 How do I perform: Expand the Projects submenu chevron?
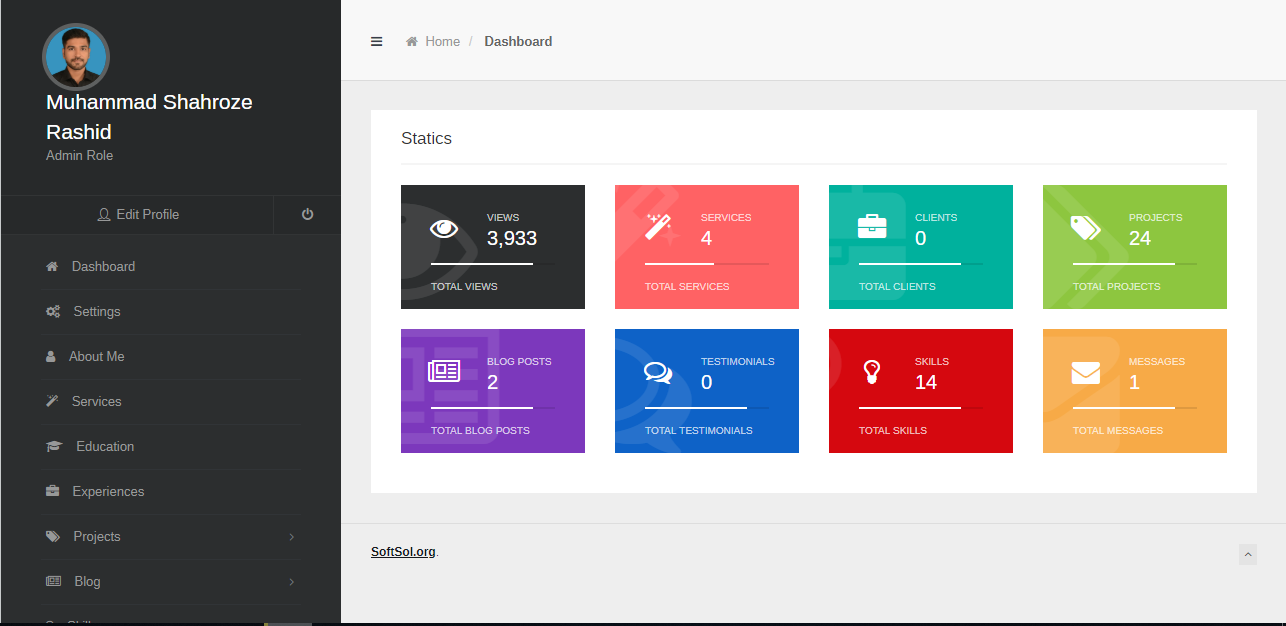tap(291, 537)
